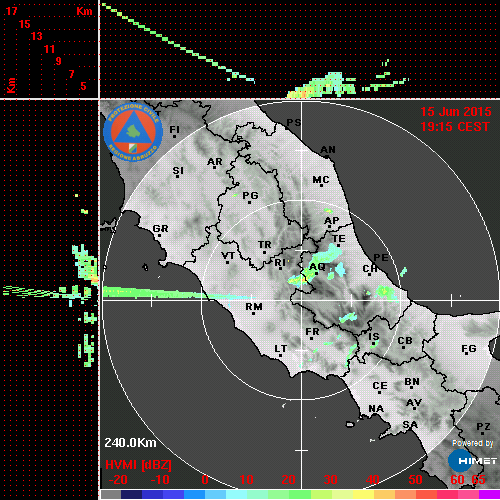500x500 pixels.
Task: Click the RM city marker label
Action: tap(254, 307)
